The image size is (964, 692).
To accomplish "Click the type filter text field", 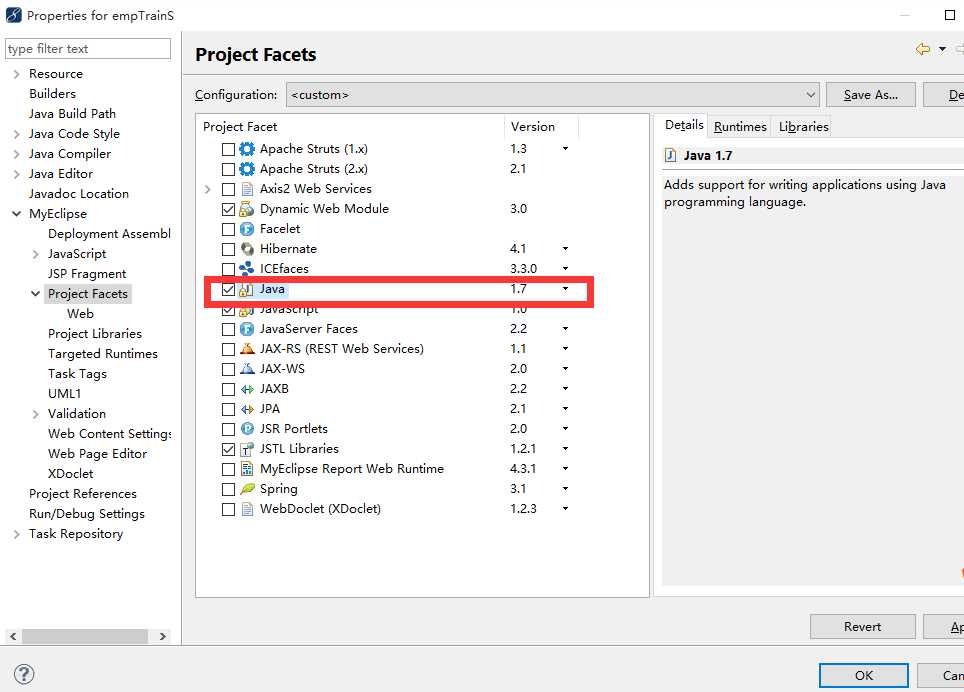I will (88, 49).
